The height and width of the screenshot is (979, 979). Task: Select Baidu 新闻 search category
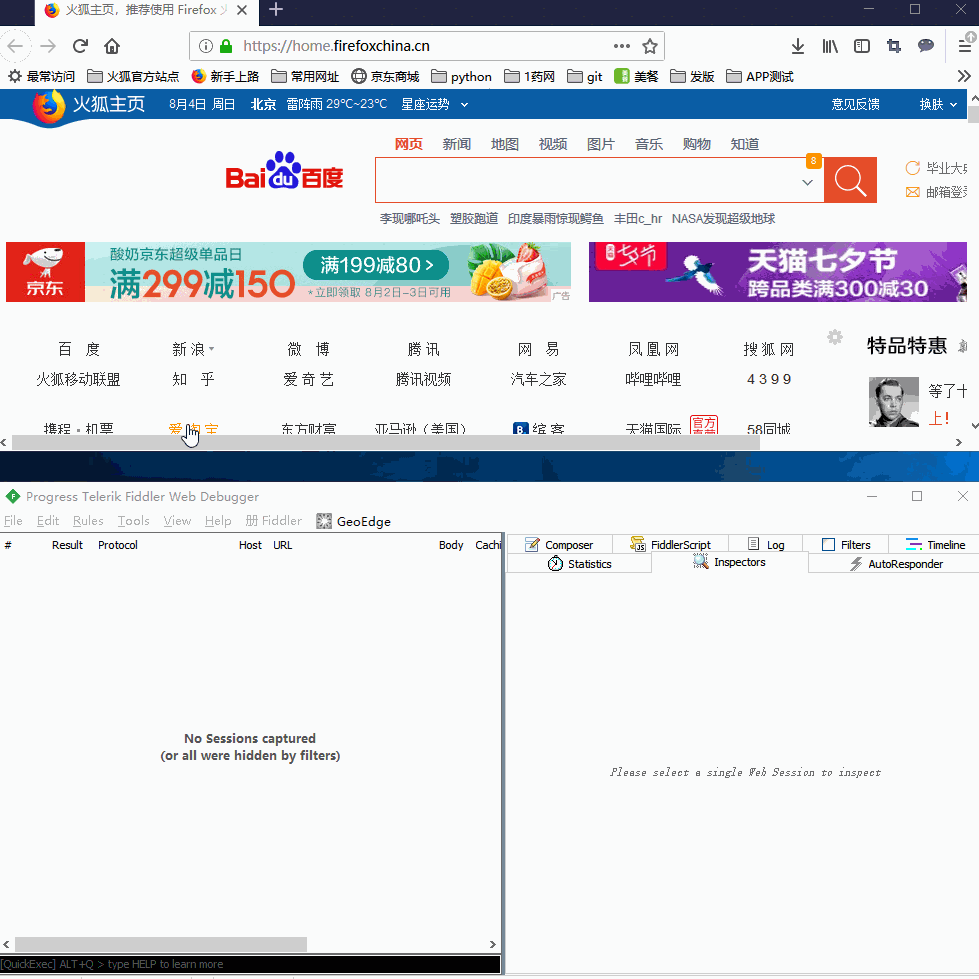[456, 144]
